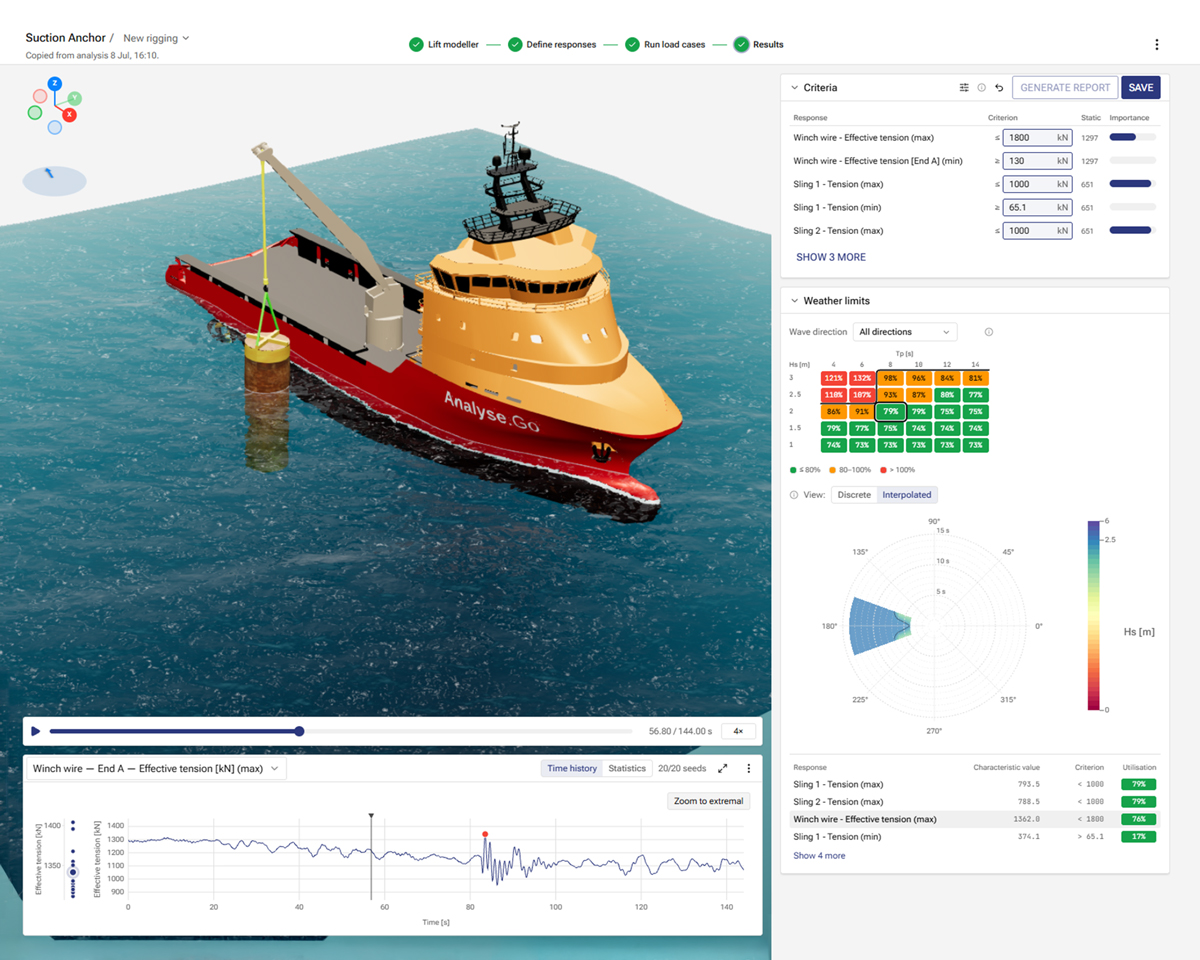Edit Sling 2 Tension (max) criterion field
This screenshot has width=1200, height=960.
1037,231
